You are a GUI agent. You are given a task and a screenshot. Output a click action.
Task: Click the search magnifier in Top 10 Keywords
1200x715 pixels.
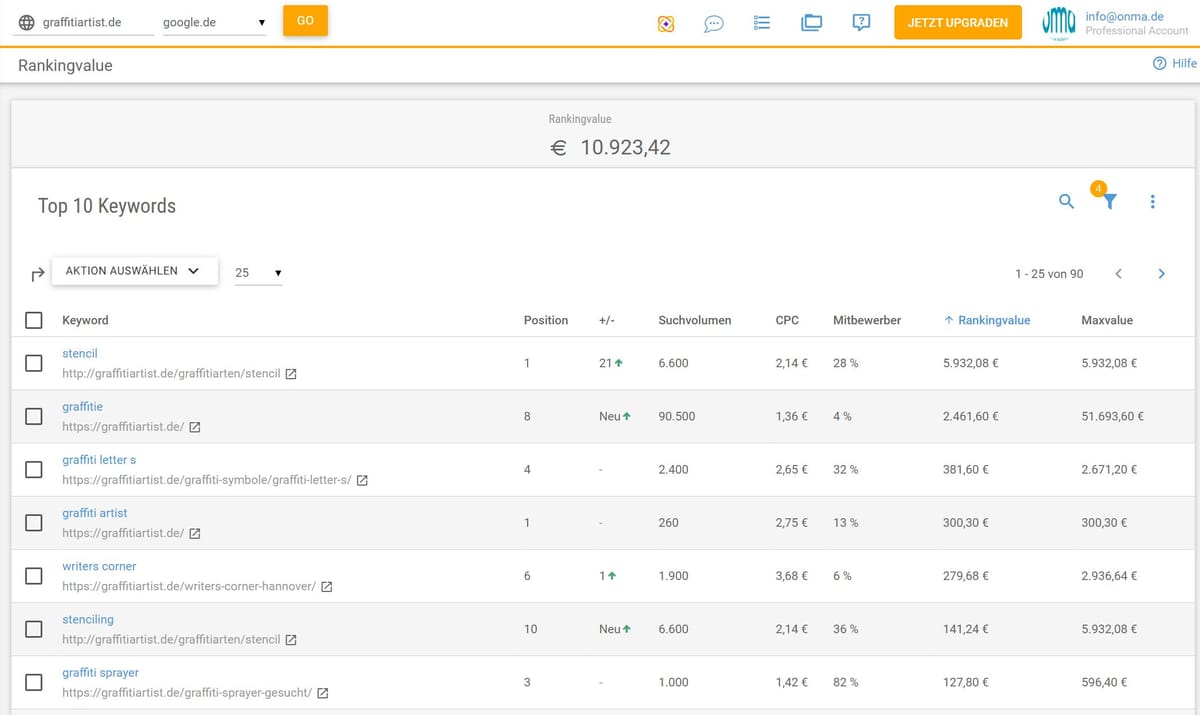point(1066,201)
